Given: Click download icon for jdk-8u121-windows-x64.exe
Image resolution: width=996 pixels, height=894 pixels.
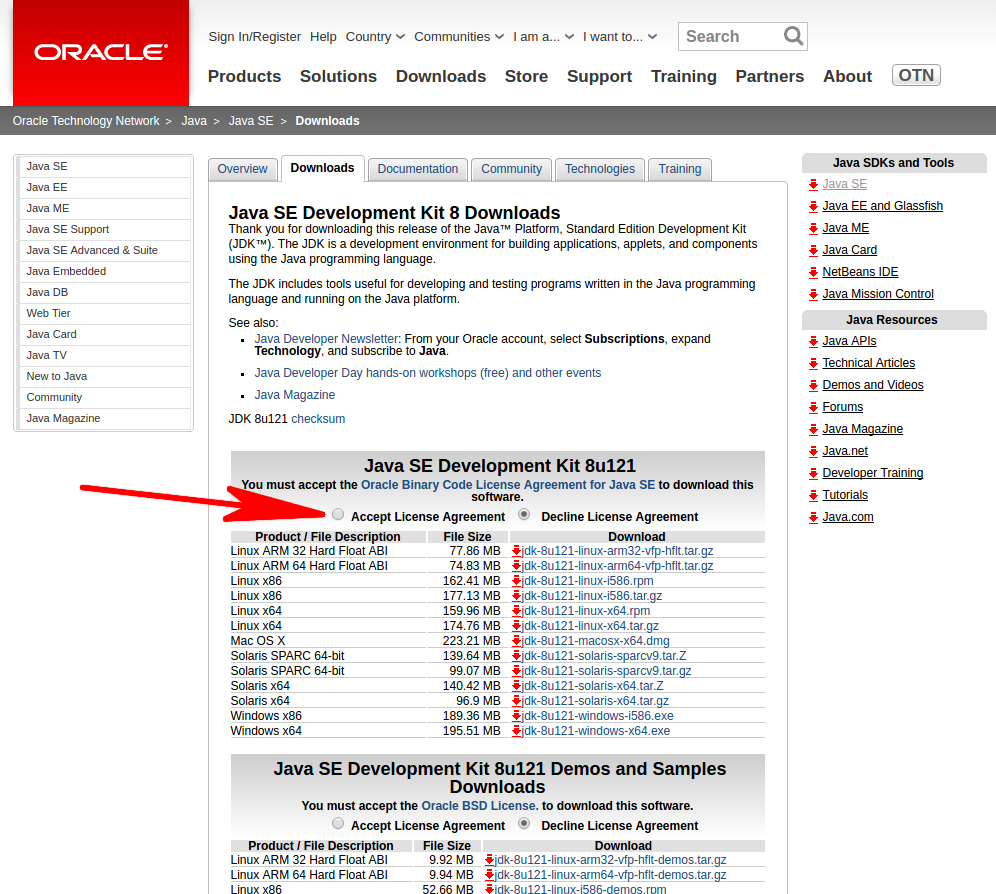Looking at the screenshot, I should 516,731.
